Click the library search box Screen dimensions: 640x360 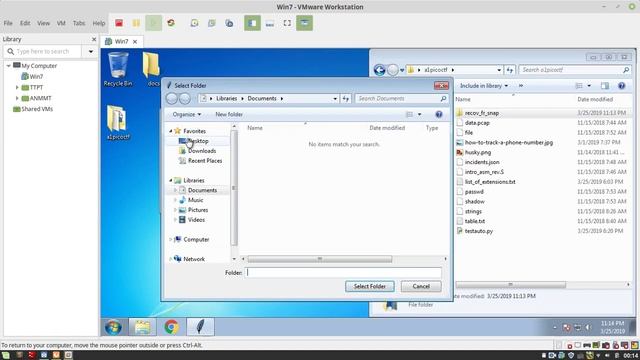[43, 51]
